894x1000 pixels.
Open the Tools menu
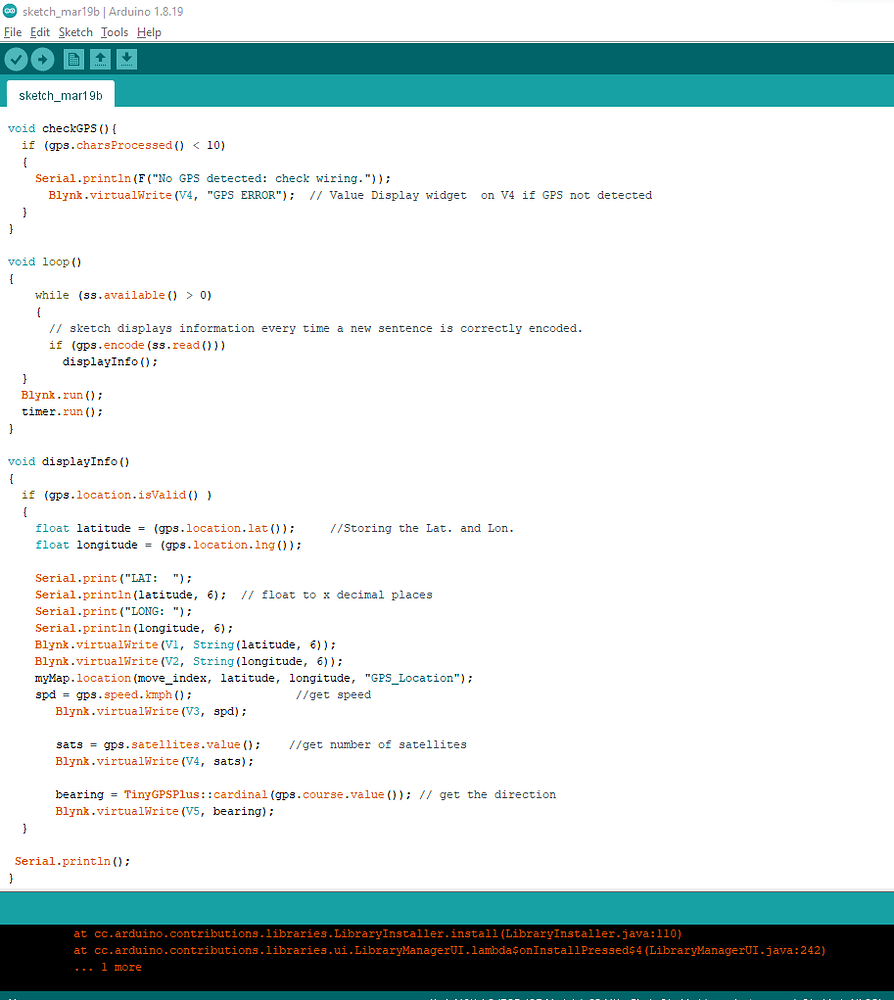pyautogui.click(x=114, y=32)
